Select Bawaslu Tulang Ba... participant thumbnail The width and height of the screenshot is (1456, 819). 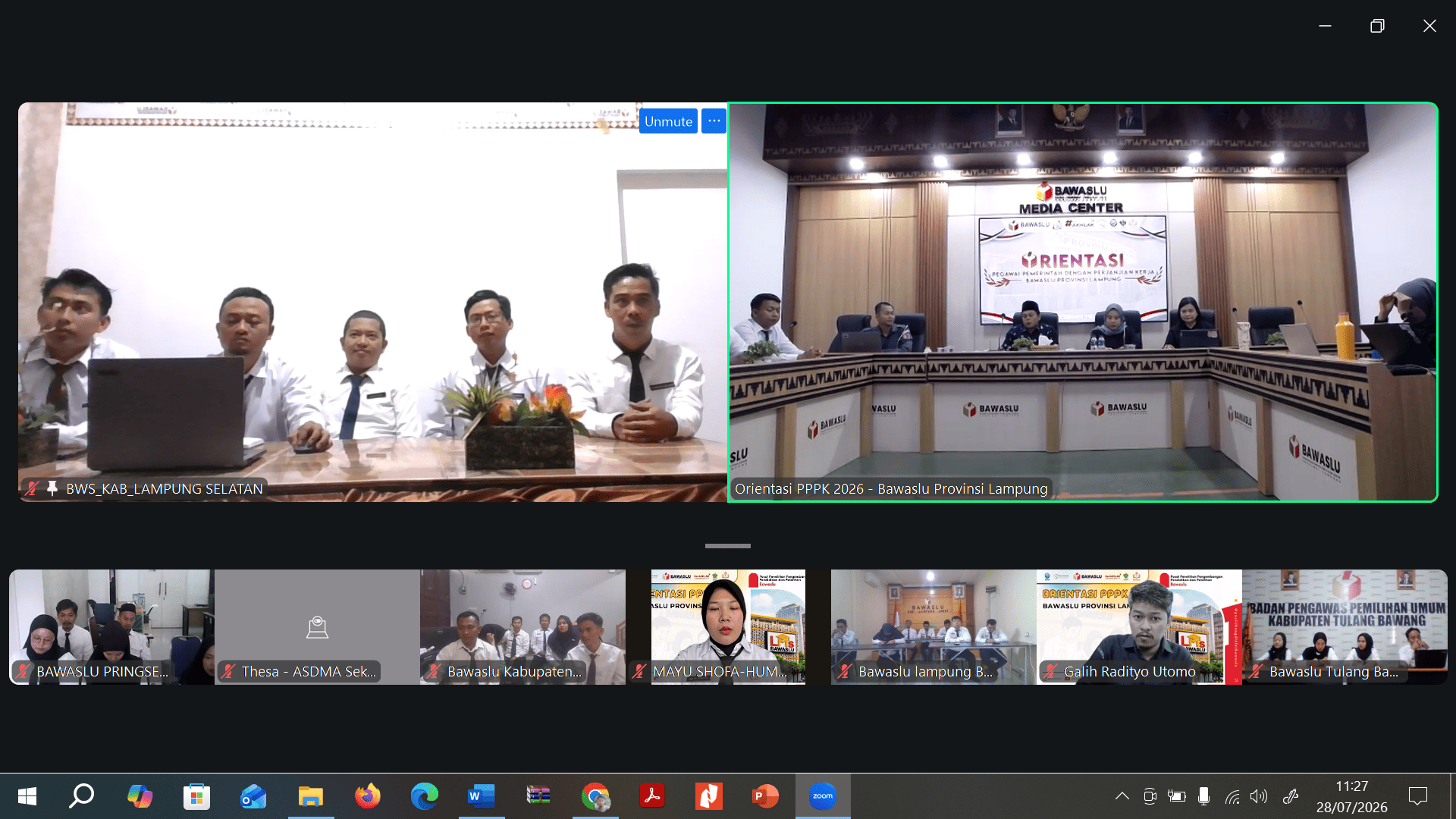[1345, 627]
